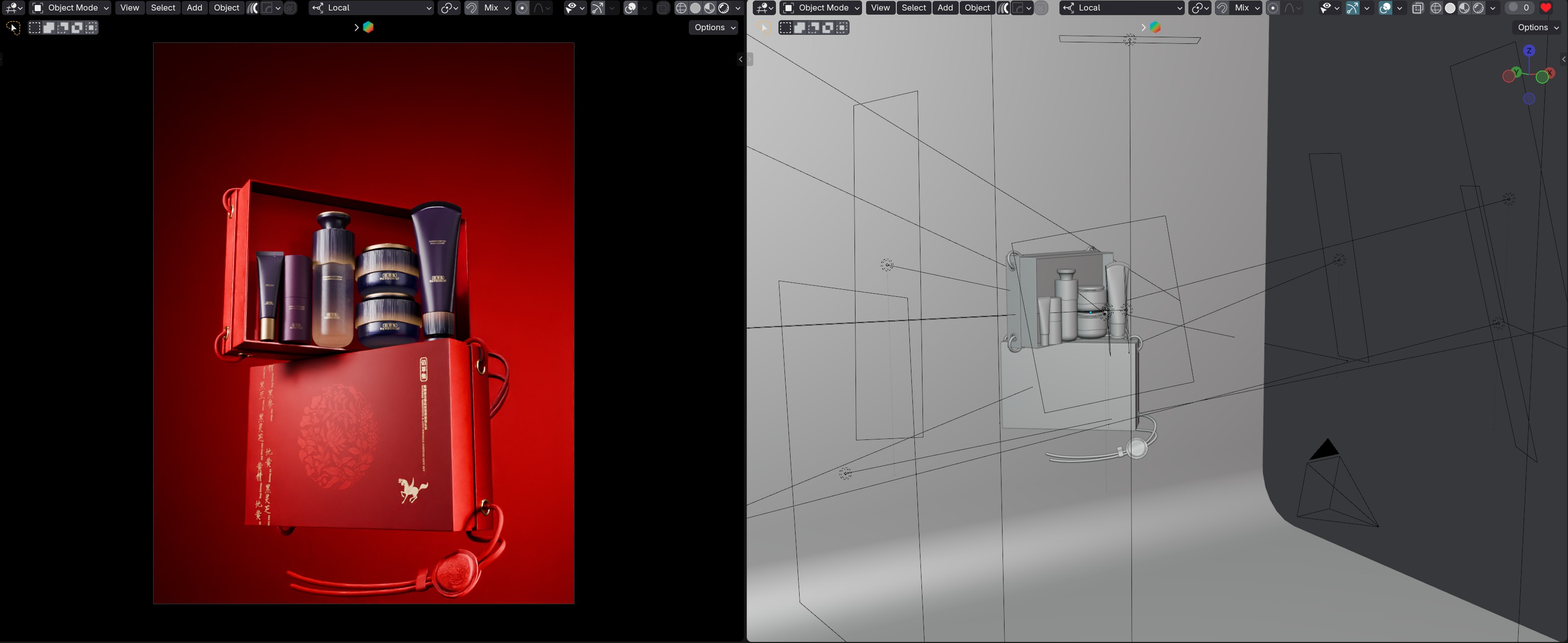Open the View menu in right viewport
Viewport: 1568px width, 643px height.
(880, 8)
